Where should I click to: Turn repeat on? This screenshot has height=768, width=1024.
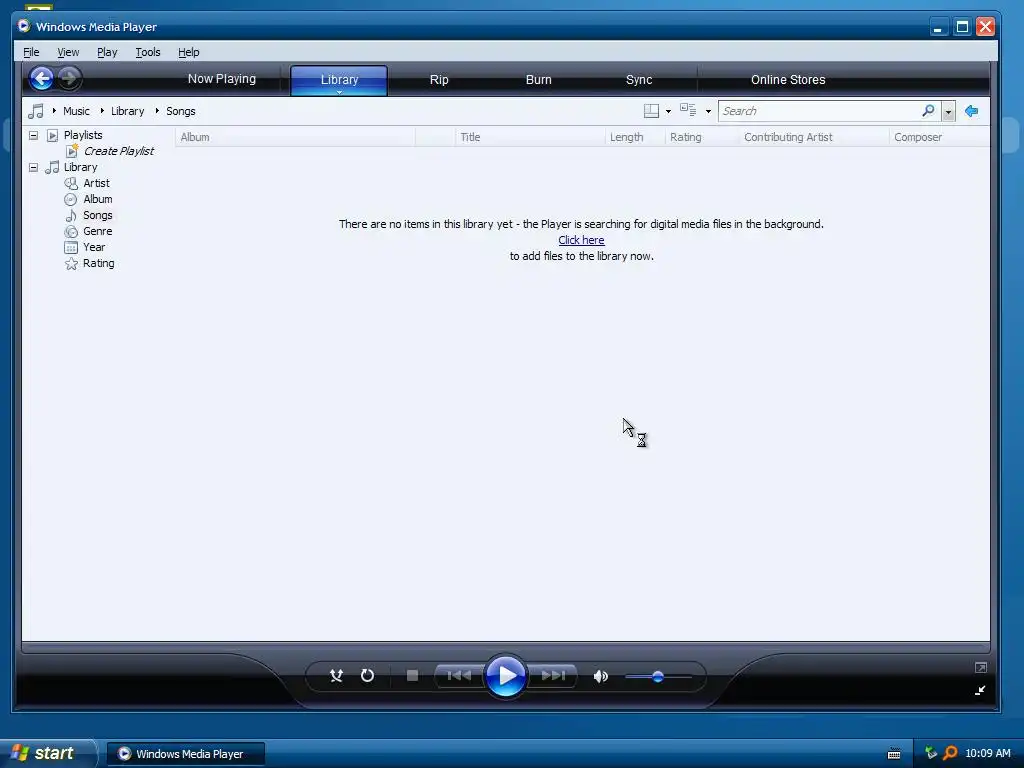coord(368,675)
